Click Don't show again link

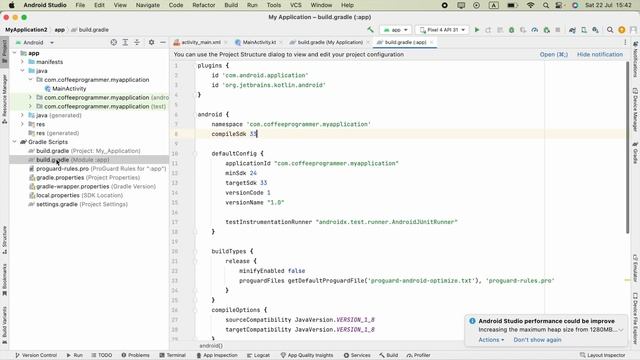537,340
